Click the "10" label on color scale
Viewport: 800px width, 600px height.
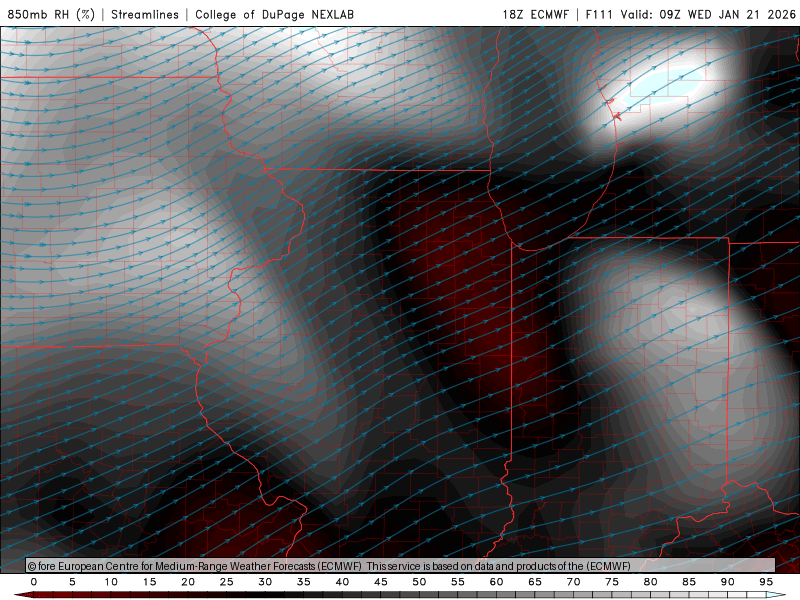tap(111, 582)
